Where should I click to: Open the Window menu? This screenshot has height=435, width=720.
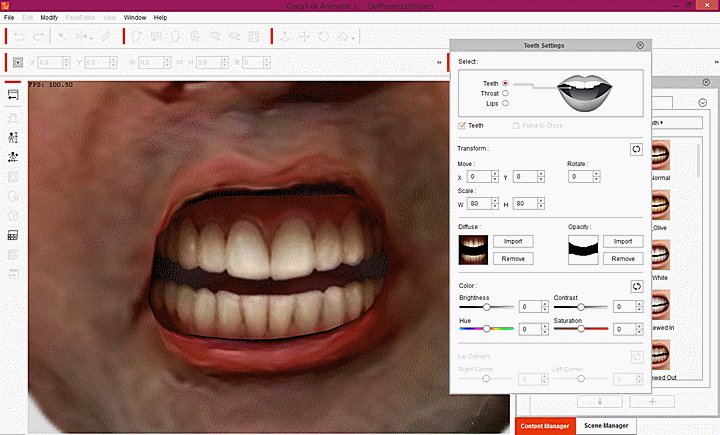coord(135,17)
